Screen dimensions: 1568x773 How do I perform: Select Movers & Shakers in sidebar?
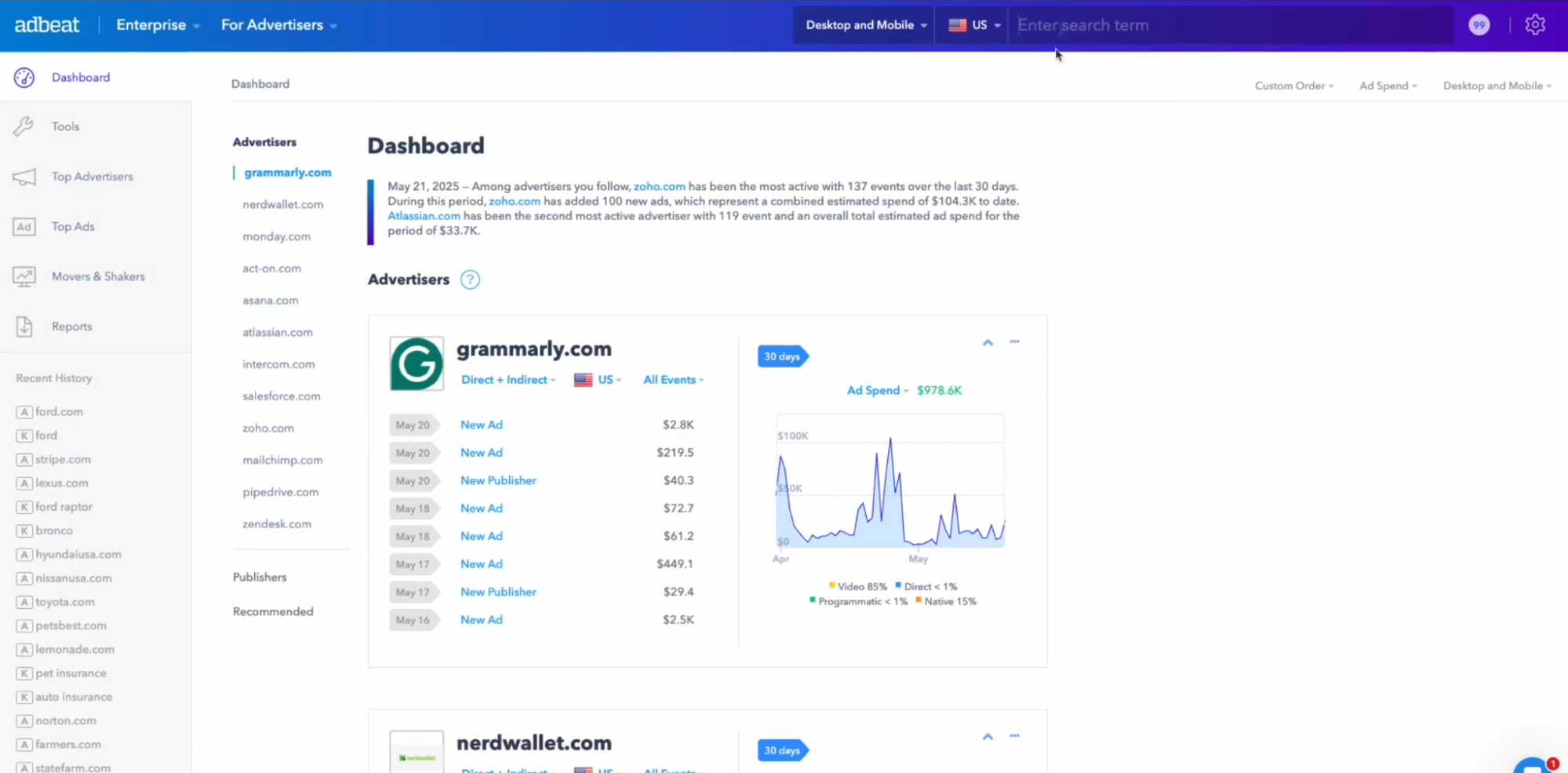point(98,276)
